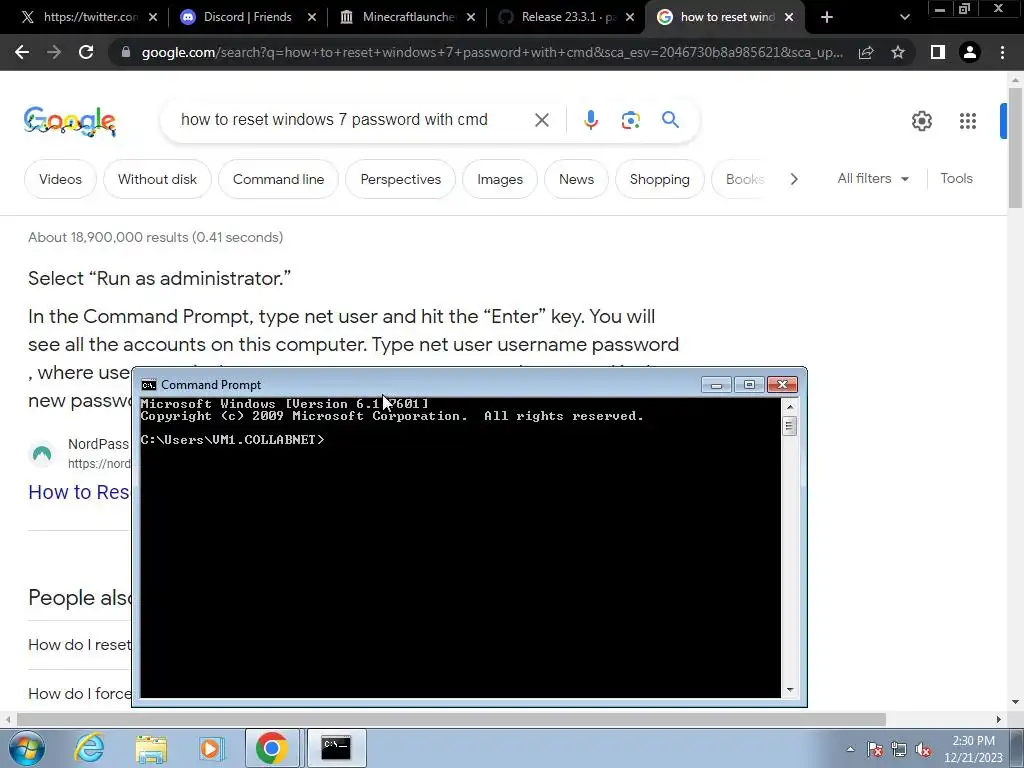Click the page horizontal scrollbar
This screenshot has height=768, width=1024.
(451, 719)
